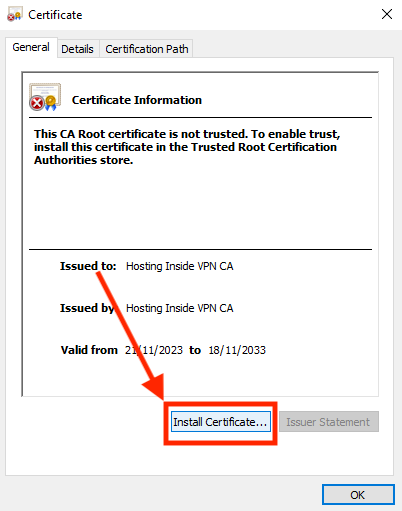This screenshot has width=402, height=511.
Task: Click the Valid from label
Action: pos(89,350)
